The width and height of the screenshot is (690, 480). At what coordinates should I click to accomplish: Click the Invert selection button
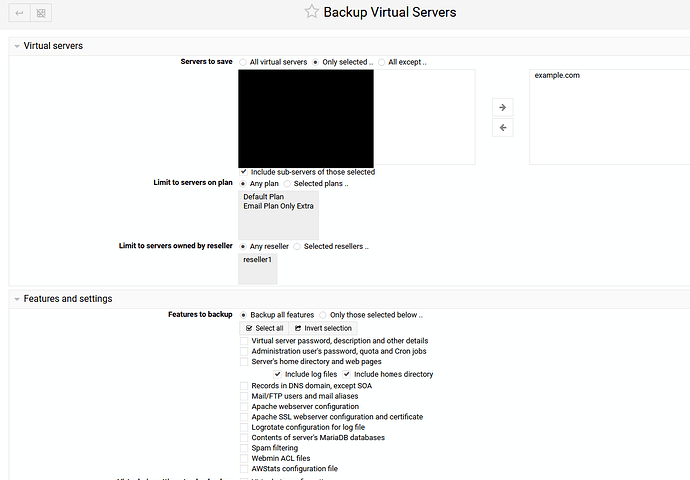(x=323, y=328)
